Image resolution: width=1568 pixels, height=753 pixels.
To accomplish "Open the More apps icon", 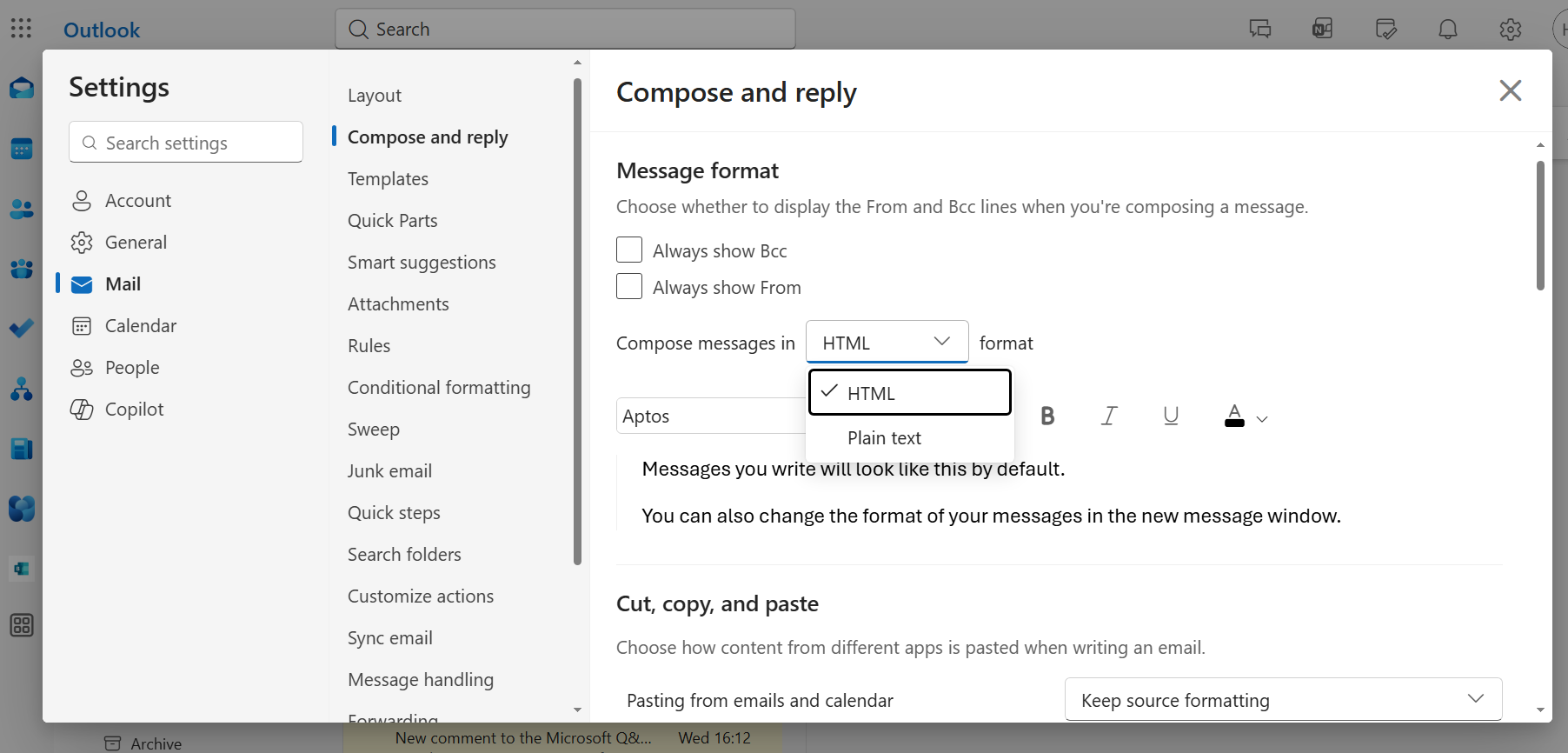I will (x=22, y=625).
